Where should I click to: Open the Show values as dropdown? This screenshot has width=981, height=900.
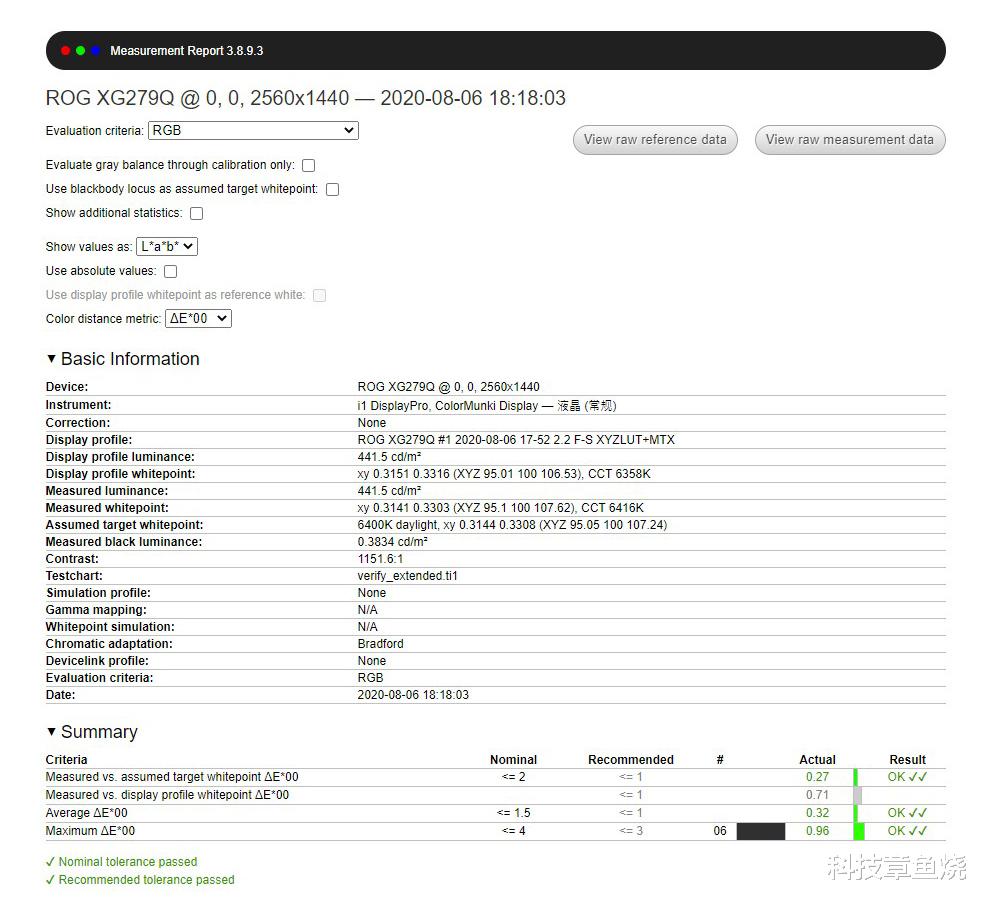pos(166,246)
